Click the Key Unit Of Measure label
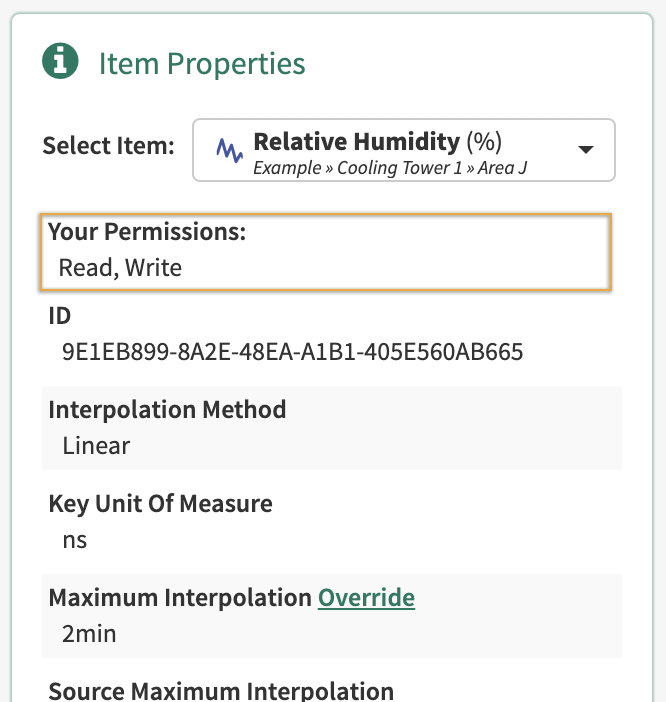666x702 pixels. (160, 503)
